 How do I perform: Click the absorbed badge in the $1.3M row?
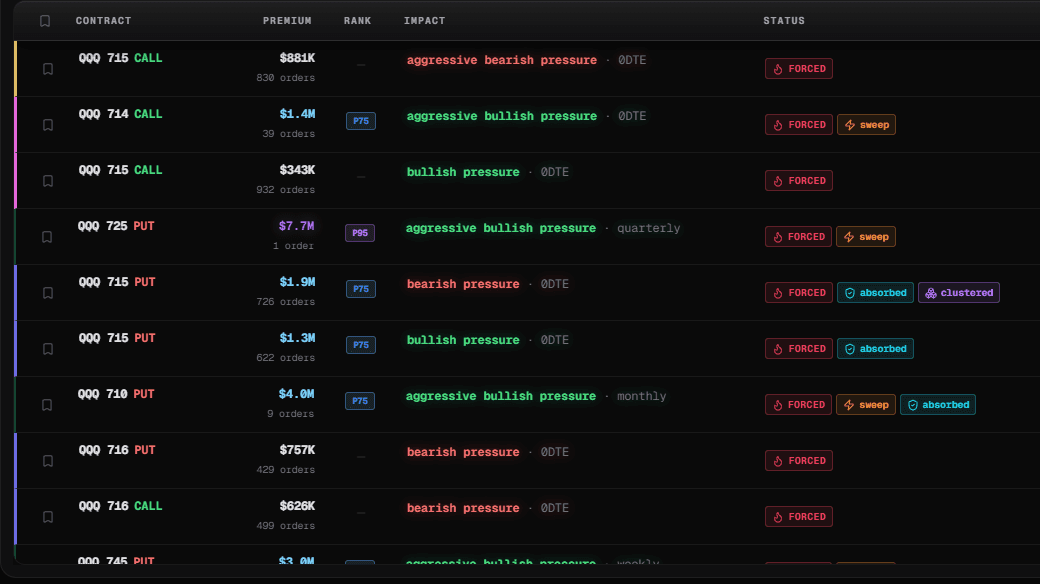[x=876, y=349]
